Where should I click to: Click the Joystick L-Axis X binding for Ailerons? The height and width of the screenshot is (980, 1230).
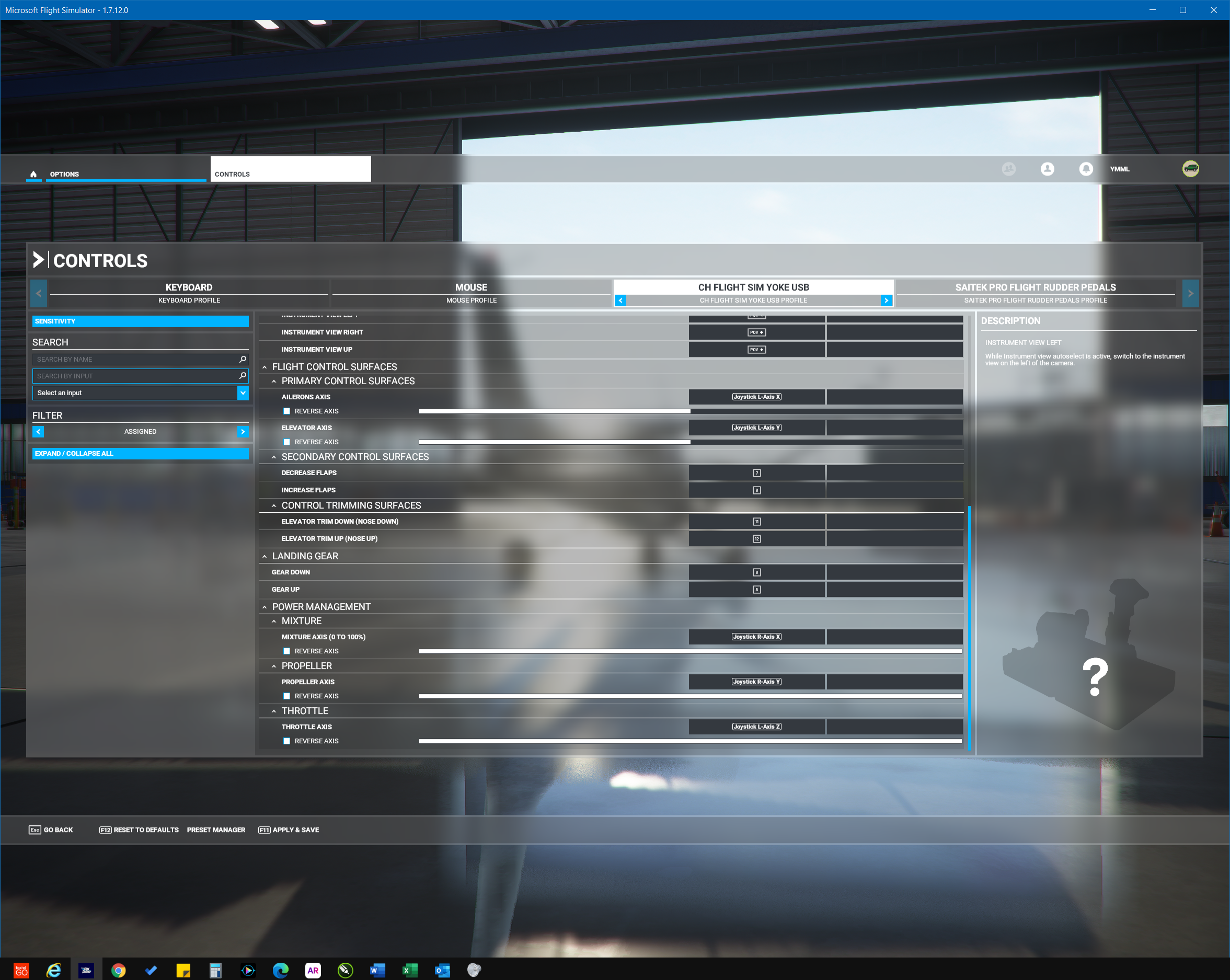click(x=756, y=397)
